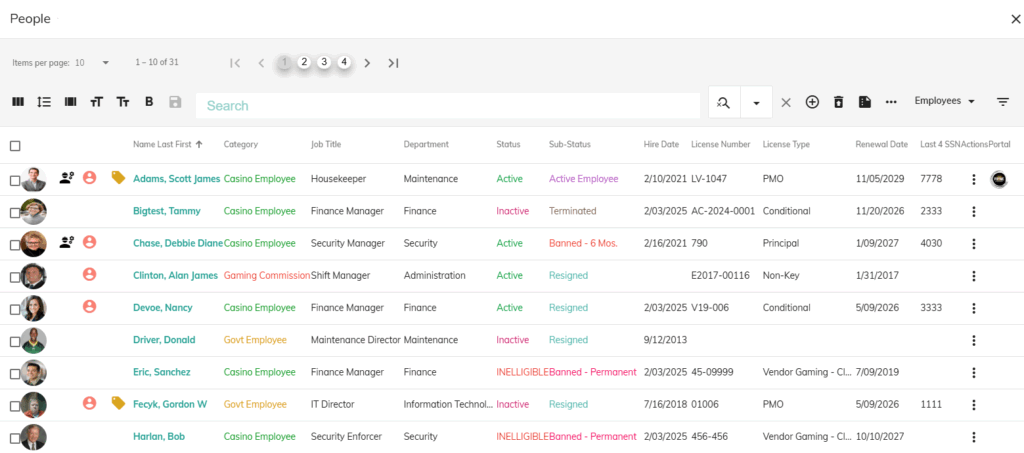Click the column layout icon
This screenshot has width=1024, height=453.
[x=17, y=102]
